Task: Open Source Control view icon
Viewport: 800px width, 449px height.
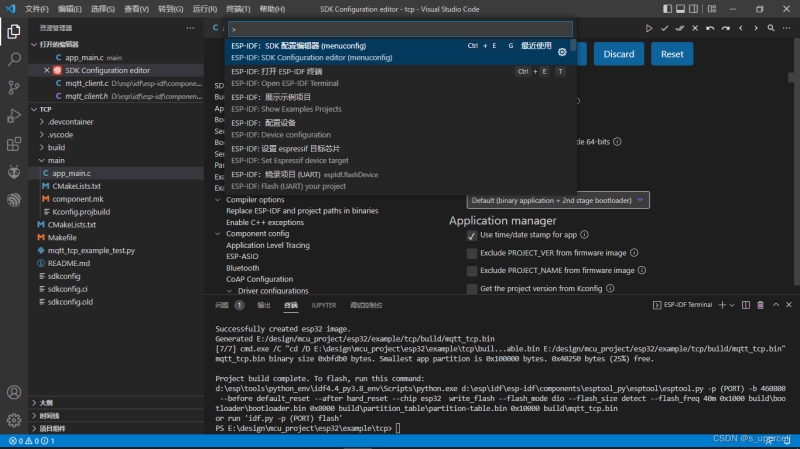Action: click(x=14, y=88)
